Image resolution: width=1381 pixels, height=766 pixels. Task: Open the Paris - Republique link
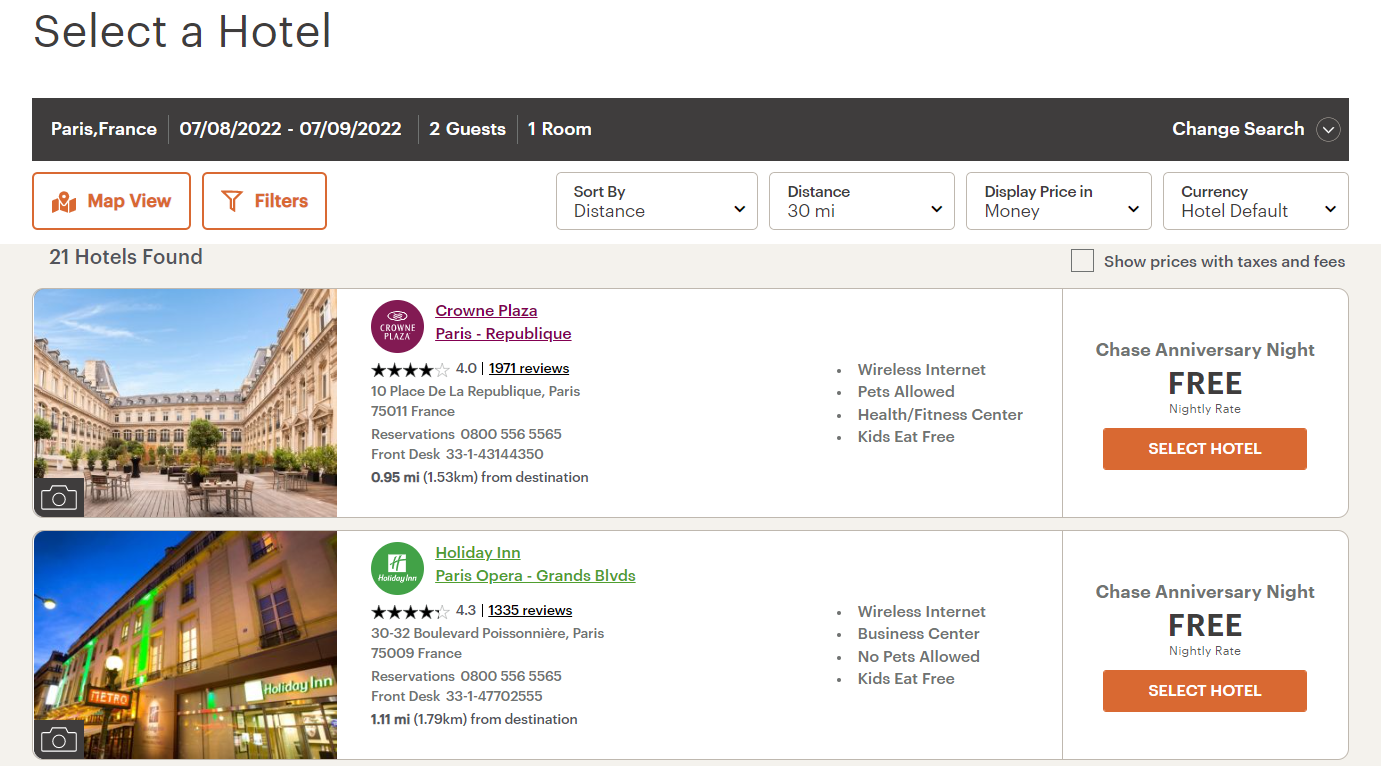pos(503,334)
